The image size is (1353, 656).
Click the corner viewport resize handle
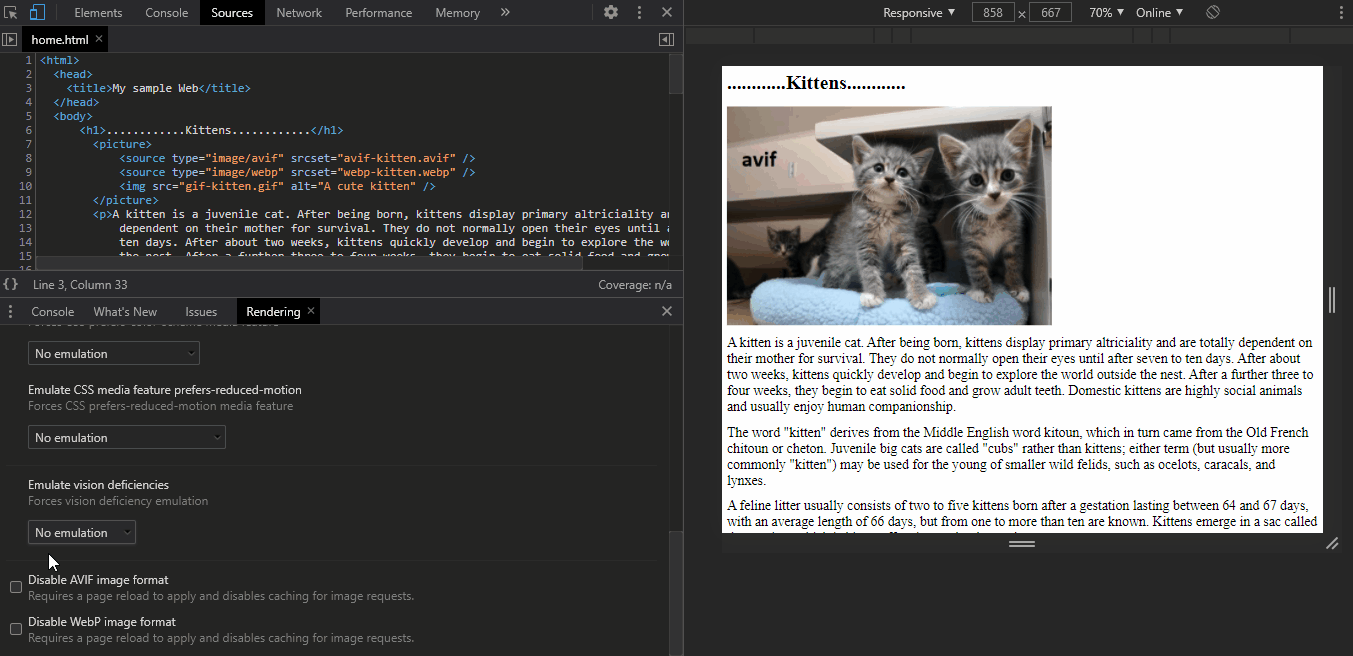point(1331,543)
